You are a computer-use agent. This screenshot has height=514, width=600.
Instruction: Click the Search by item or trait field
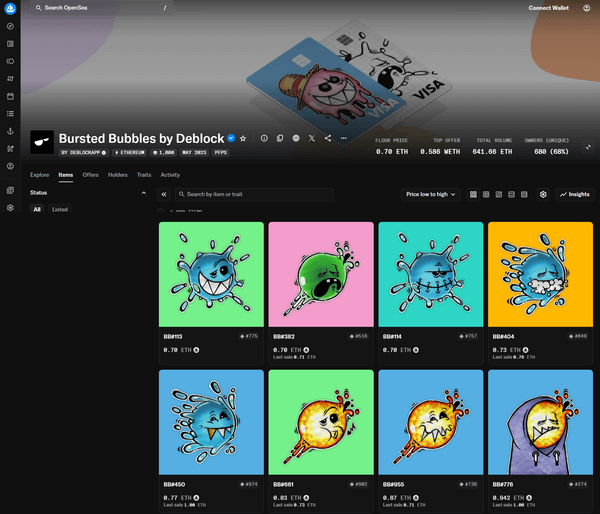(283, 194)
